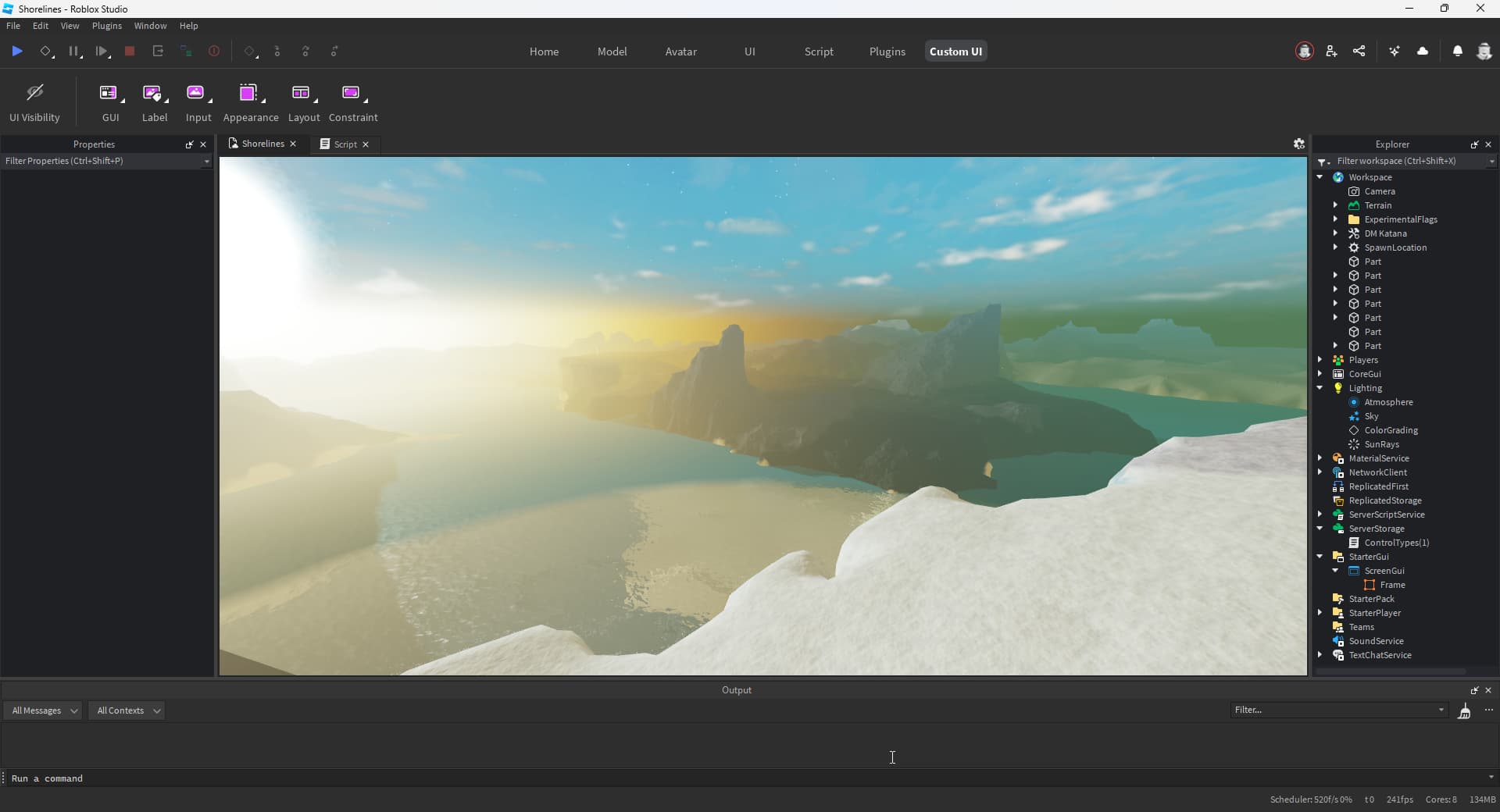Click the red Stop simulation icon
1500x812 pixels.
pyautogui.click(x=130, y=51)
